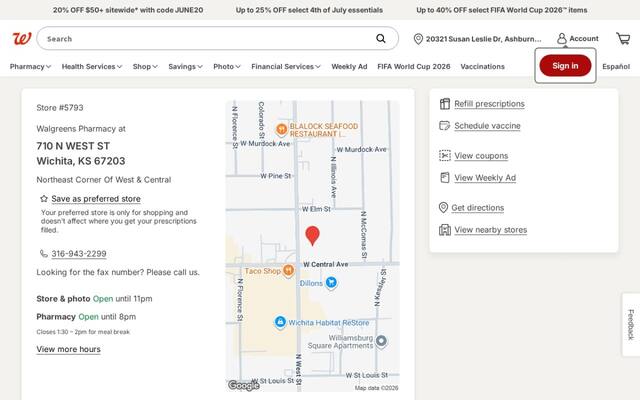Click 4th of July essentials promo
Screen dimensions: 640x400
click(309, 10)
